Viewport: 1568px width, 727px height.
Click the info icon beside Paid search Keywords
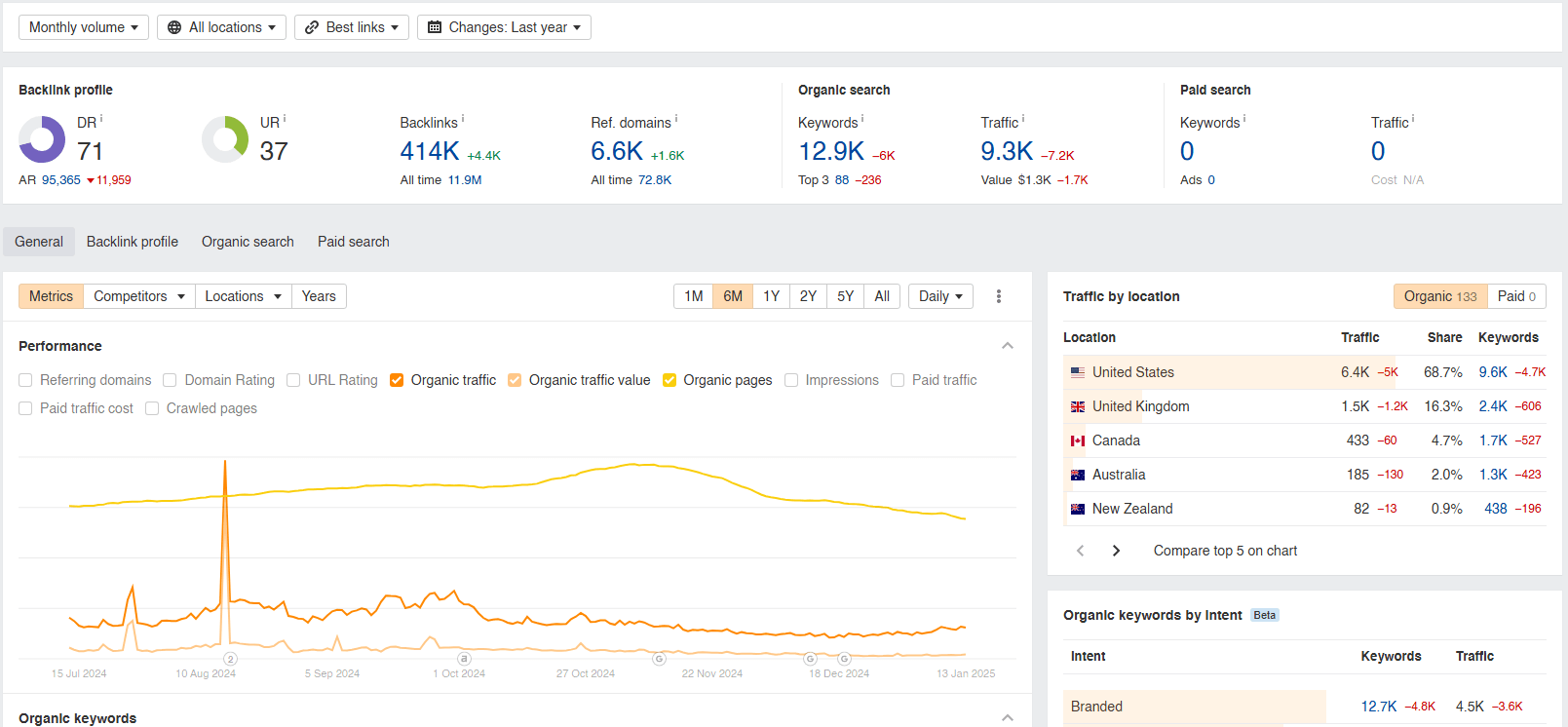(1244, 119)
